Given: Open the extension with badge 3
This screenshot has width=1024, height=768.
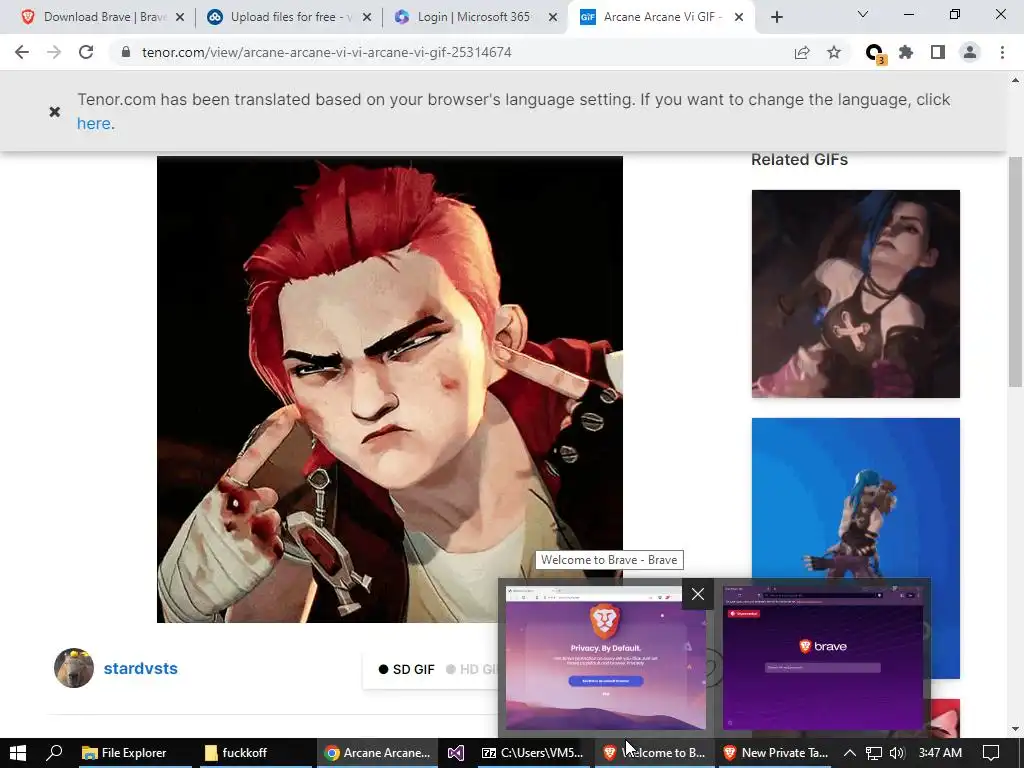Looking at the screenshot, I should point(874,53).
